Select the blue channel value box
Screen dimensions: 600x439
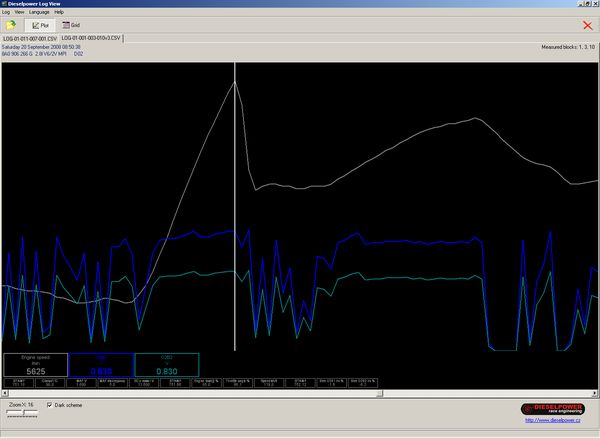[101, 365]
